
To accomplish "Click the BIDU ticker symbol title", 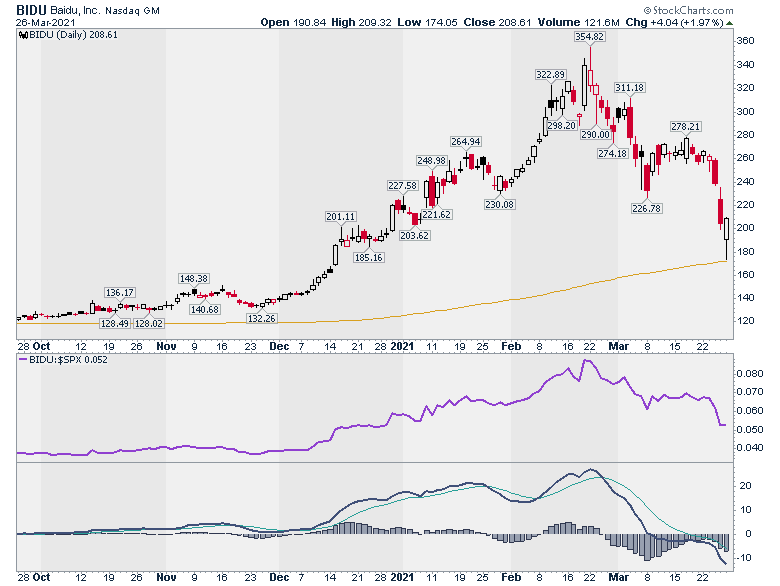I will pos(31,10).
